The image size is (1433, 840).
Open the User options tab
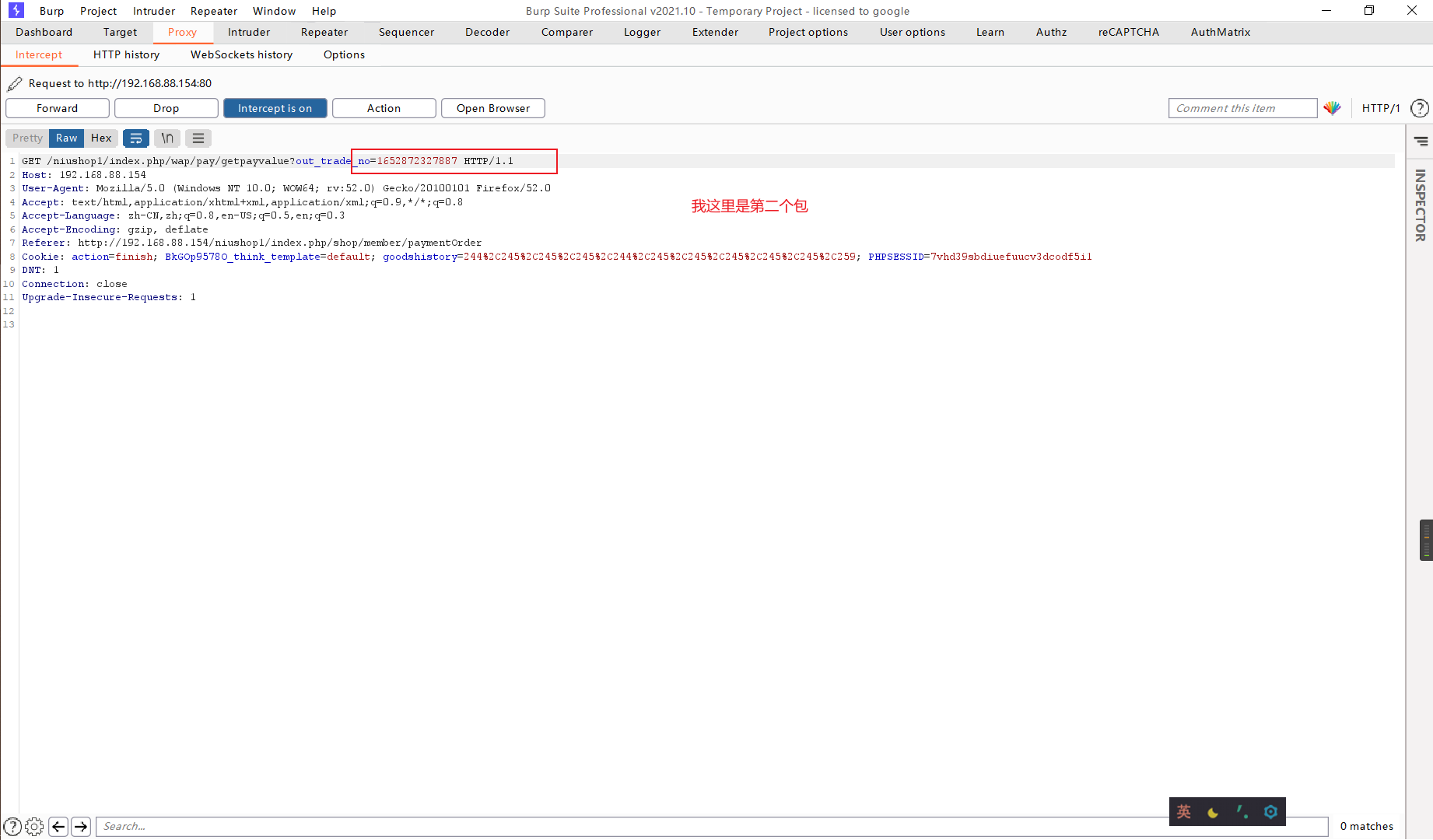913,32
